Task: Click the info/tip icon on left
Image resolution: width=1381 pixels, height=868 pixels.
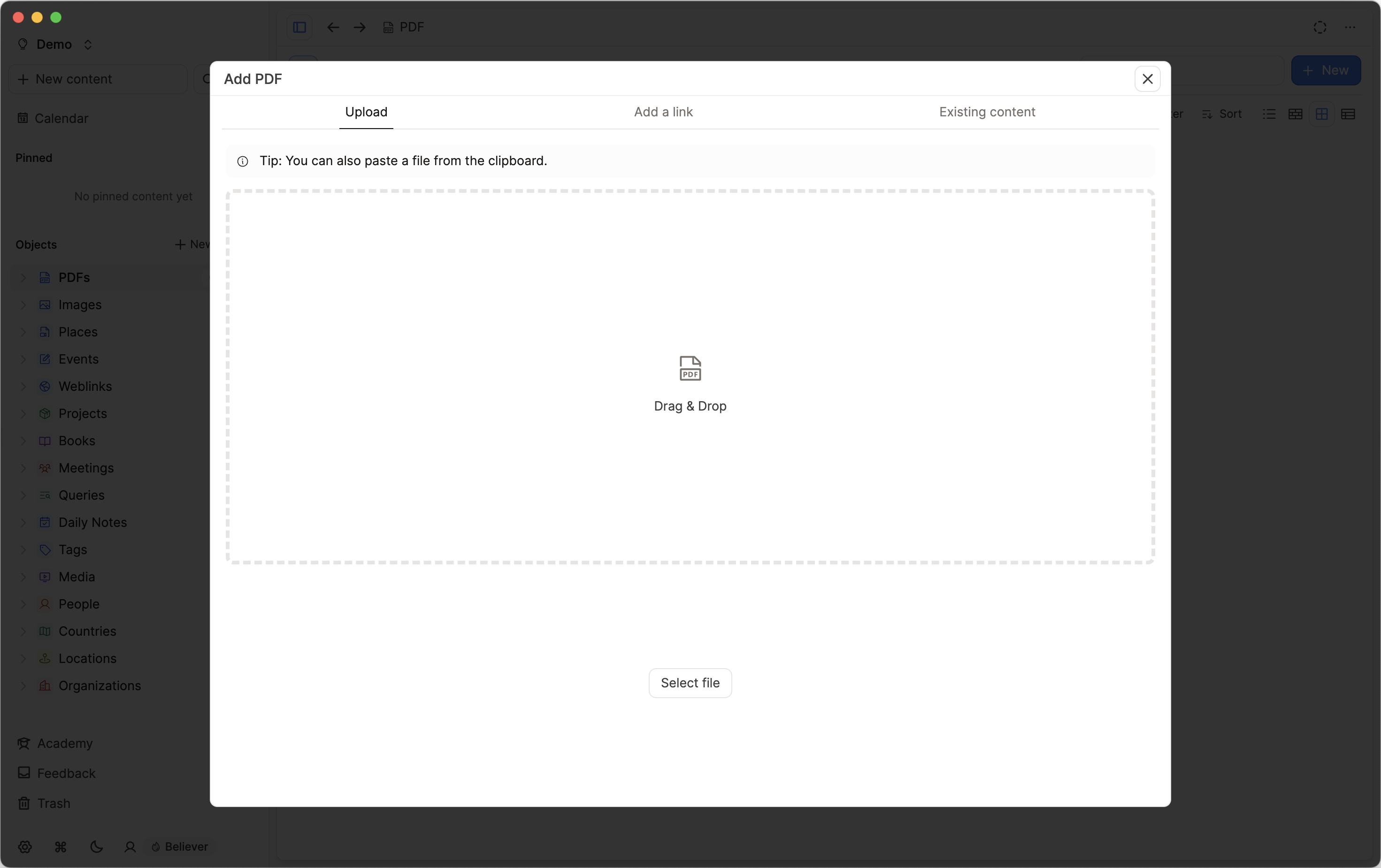Action: pos(242,161)
